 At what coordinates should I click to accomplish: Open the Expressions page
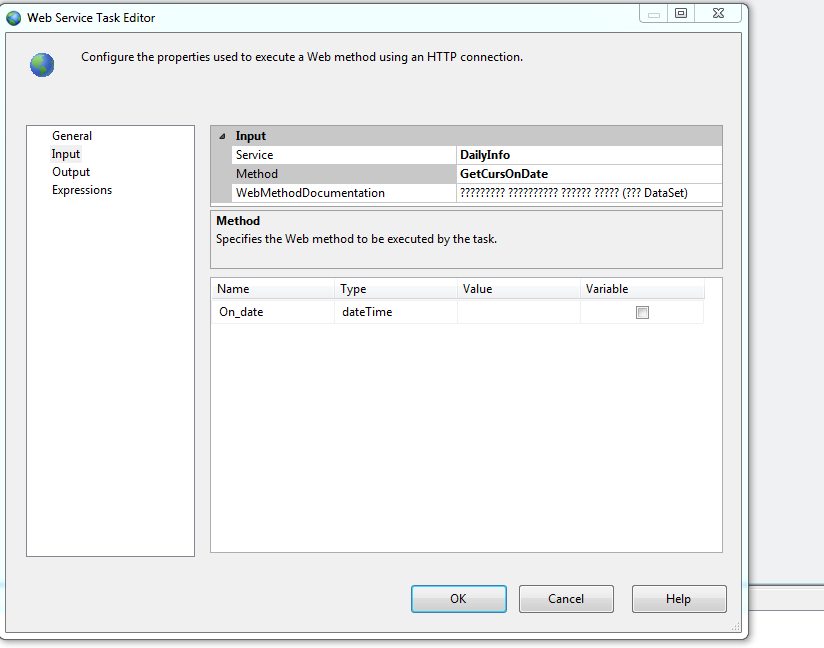pyautogui.click(x=82, y=190)
